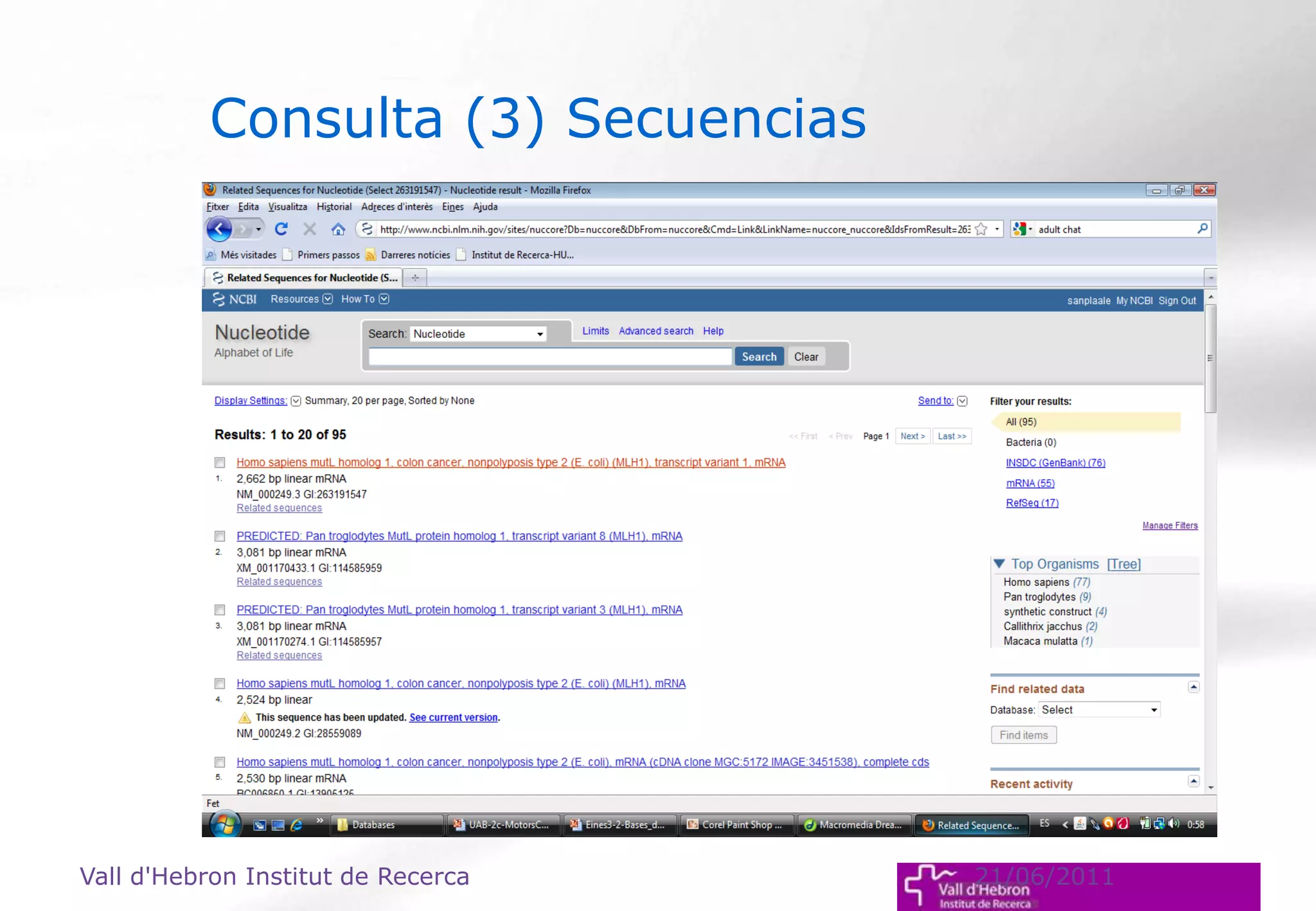Click the Clear button
This screenshot has height=911, width=1316.
coord(806,357)
